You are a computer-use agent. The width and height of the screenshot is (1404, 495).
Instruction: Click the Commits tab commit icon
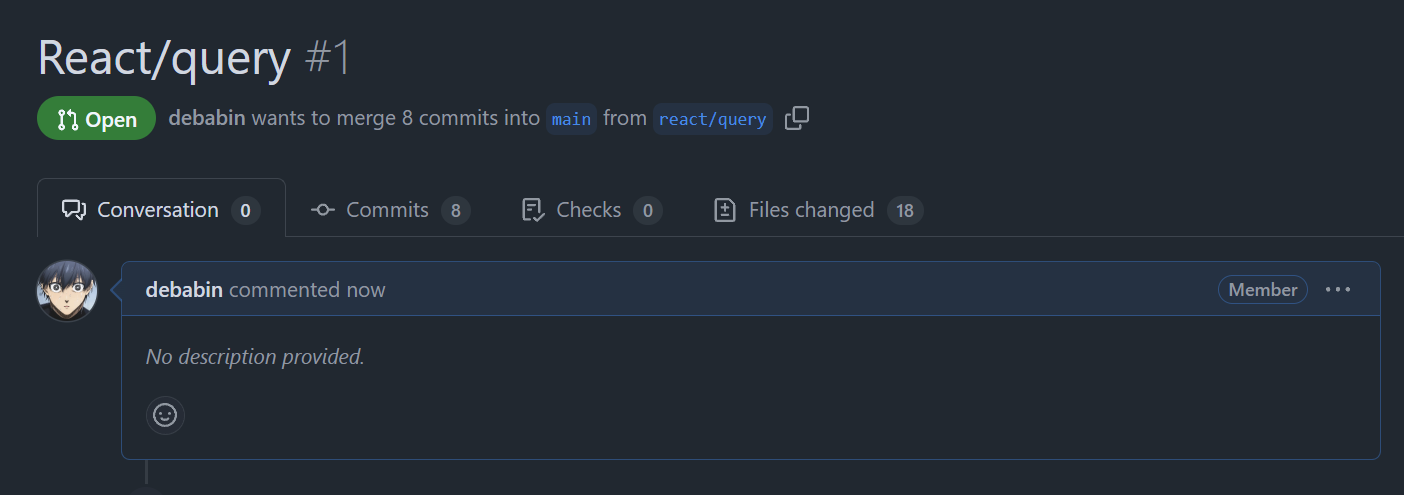coord(322,210)
